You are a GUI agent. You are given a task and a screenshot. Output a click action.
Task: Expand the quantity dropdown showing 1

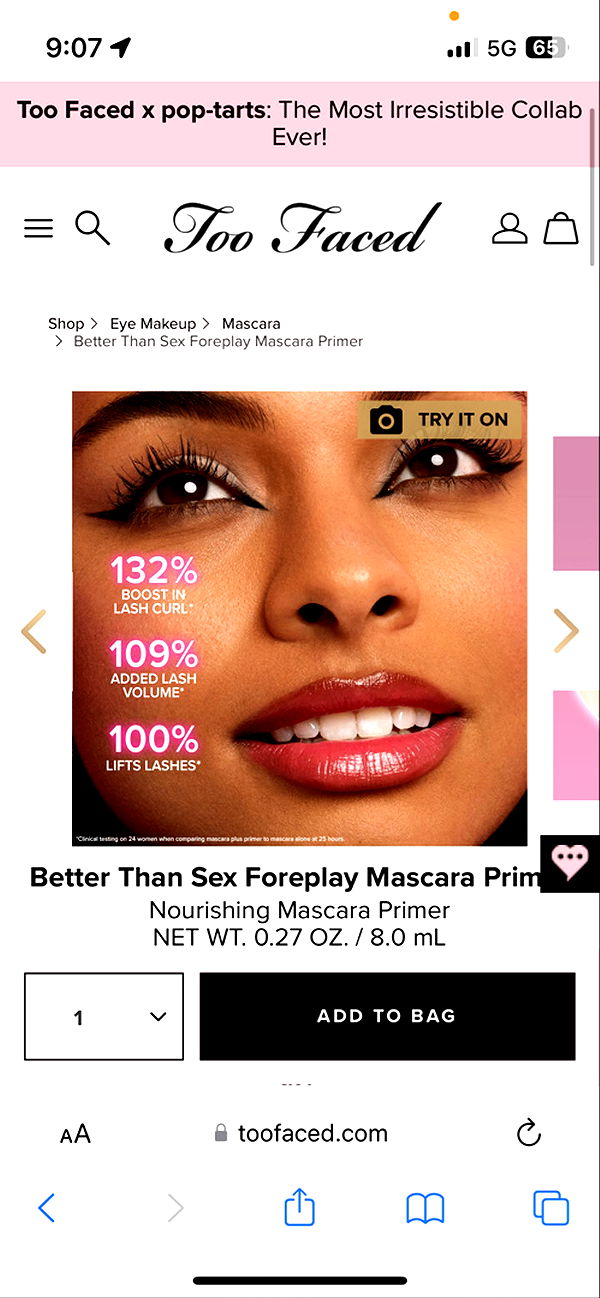coord(104,1016)
